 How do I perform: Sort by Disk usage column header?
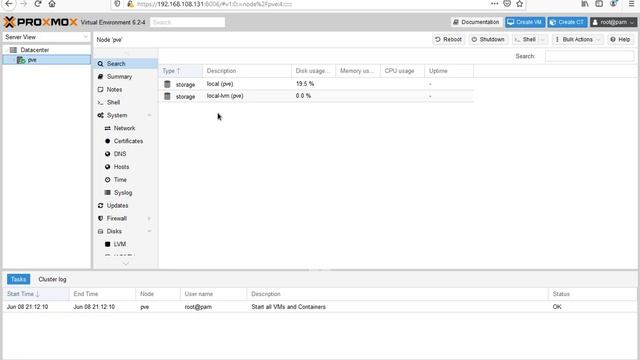click(x=313, y=71)
